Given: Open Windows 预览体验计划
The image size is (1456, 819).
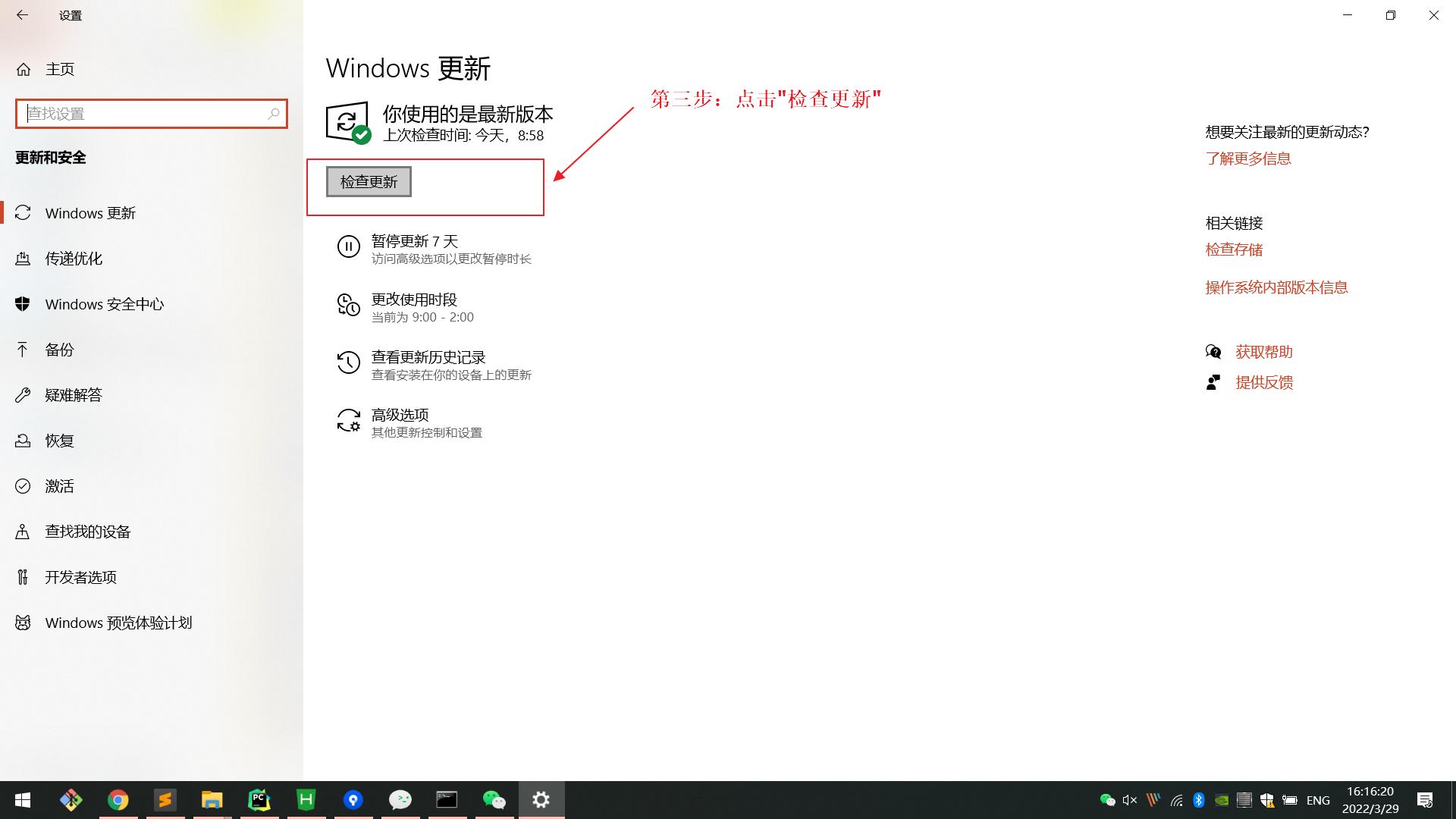Looking at the screenshot, I should (x=118, y=622).
